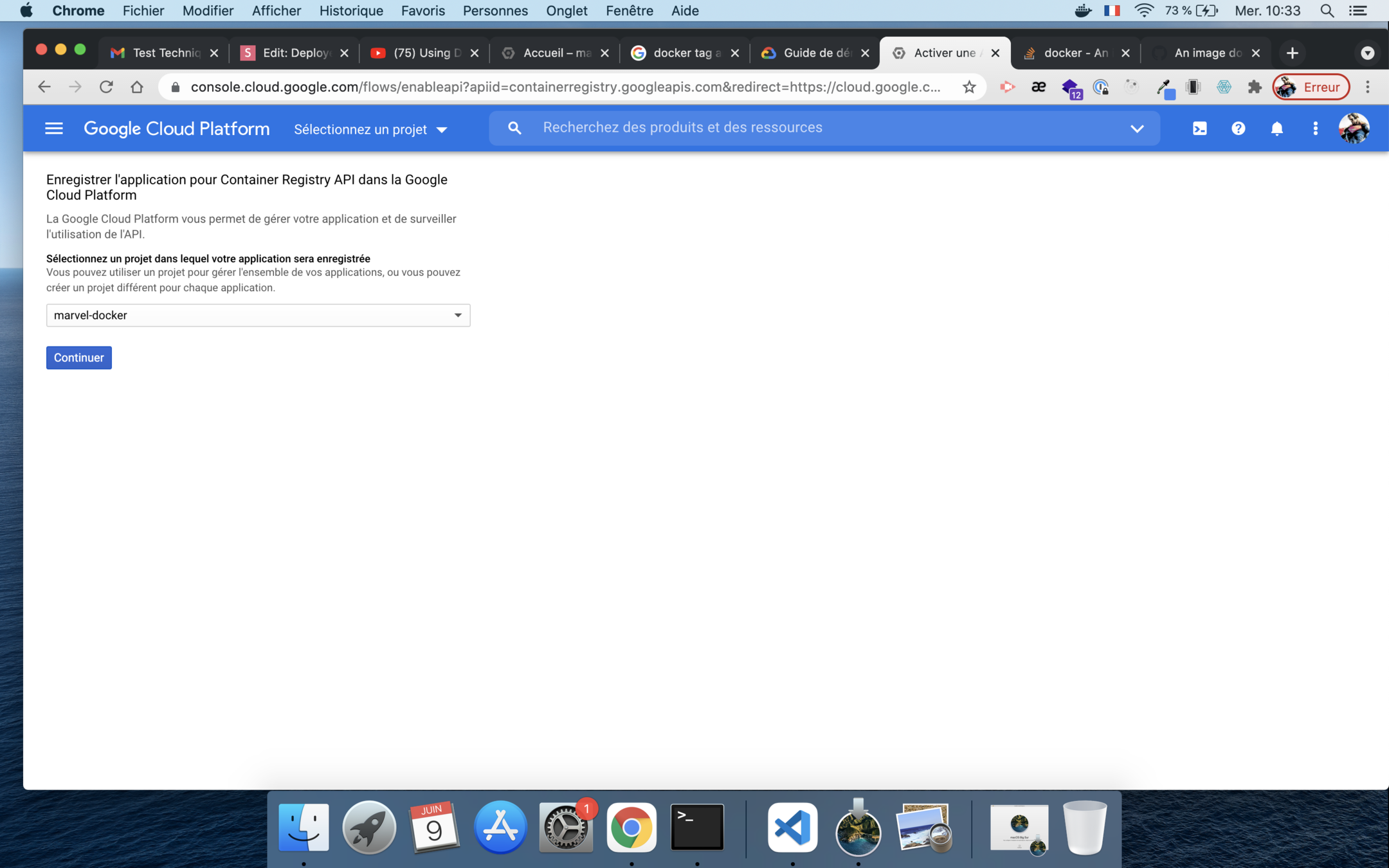Expand the search bar options chevron

[x=1137, y=128]
